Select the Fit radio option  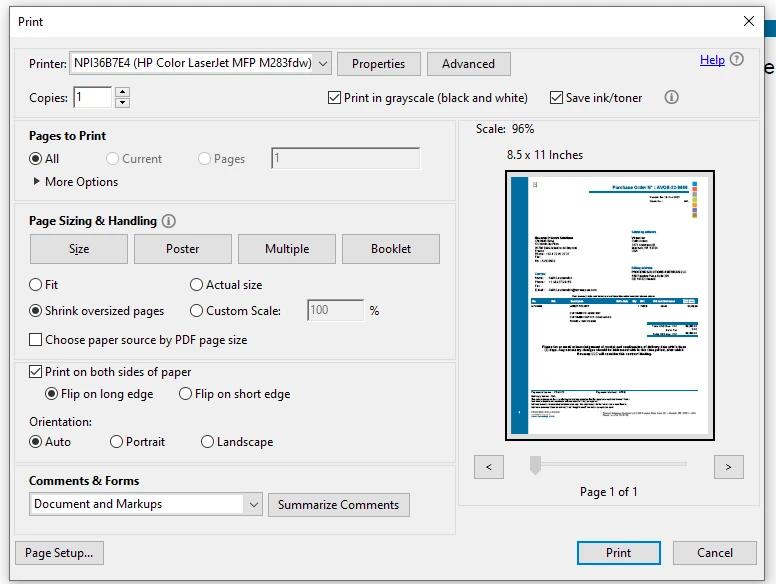click(36, 285)
